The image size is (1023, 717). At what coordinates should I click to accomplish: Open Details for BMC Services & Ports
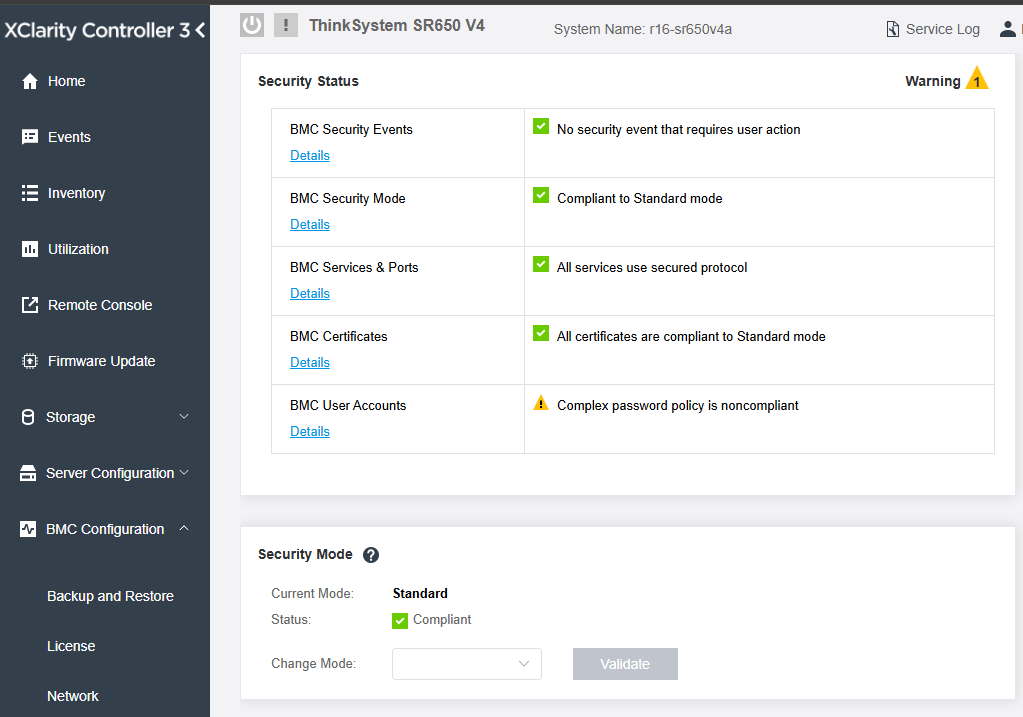tap(310, 294)
